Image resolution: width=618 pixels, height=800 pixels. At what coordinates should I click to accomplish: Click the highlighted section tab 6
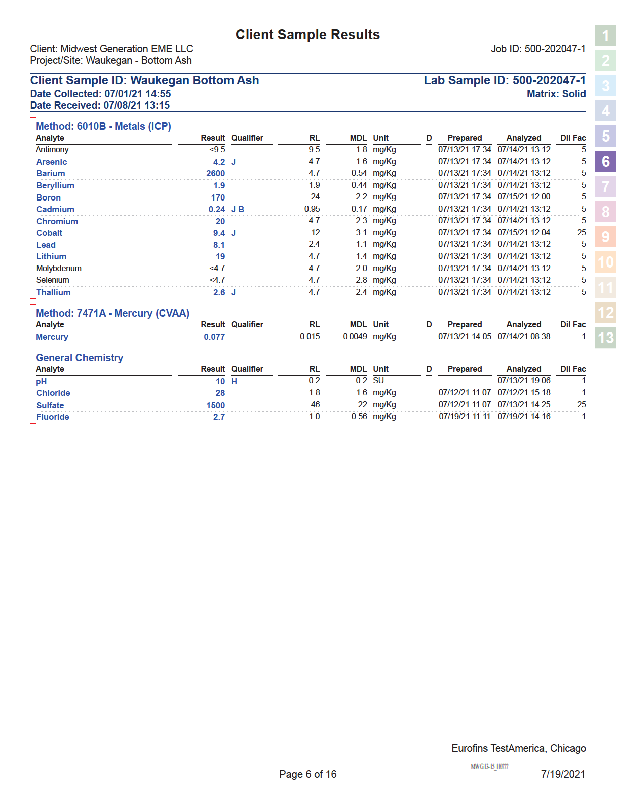coord(605,161)
